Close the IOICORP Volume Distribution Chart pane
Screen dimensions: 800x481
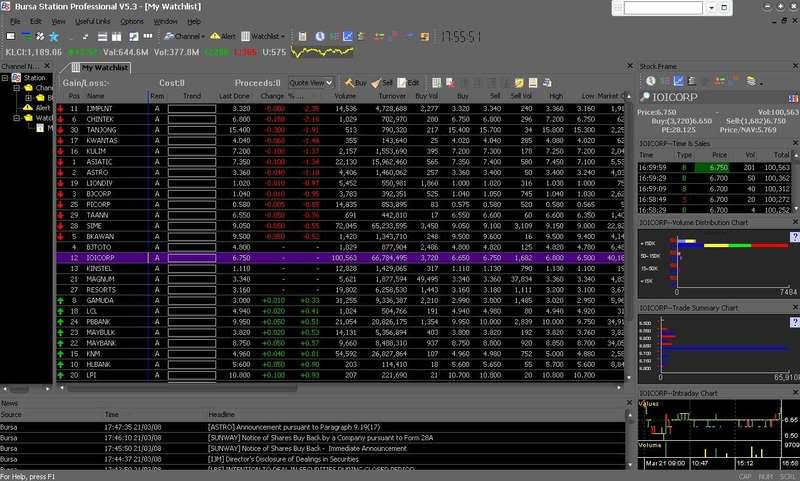795,222
